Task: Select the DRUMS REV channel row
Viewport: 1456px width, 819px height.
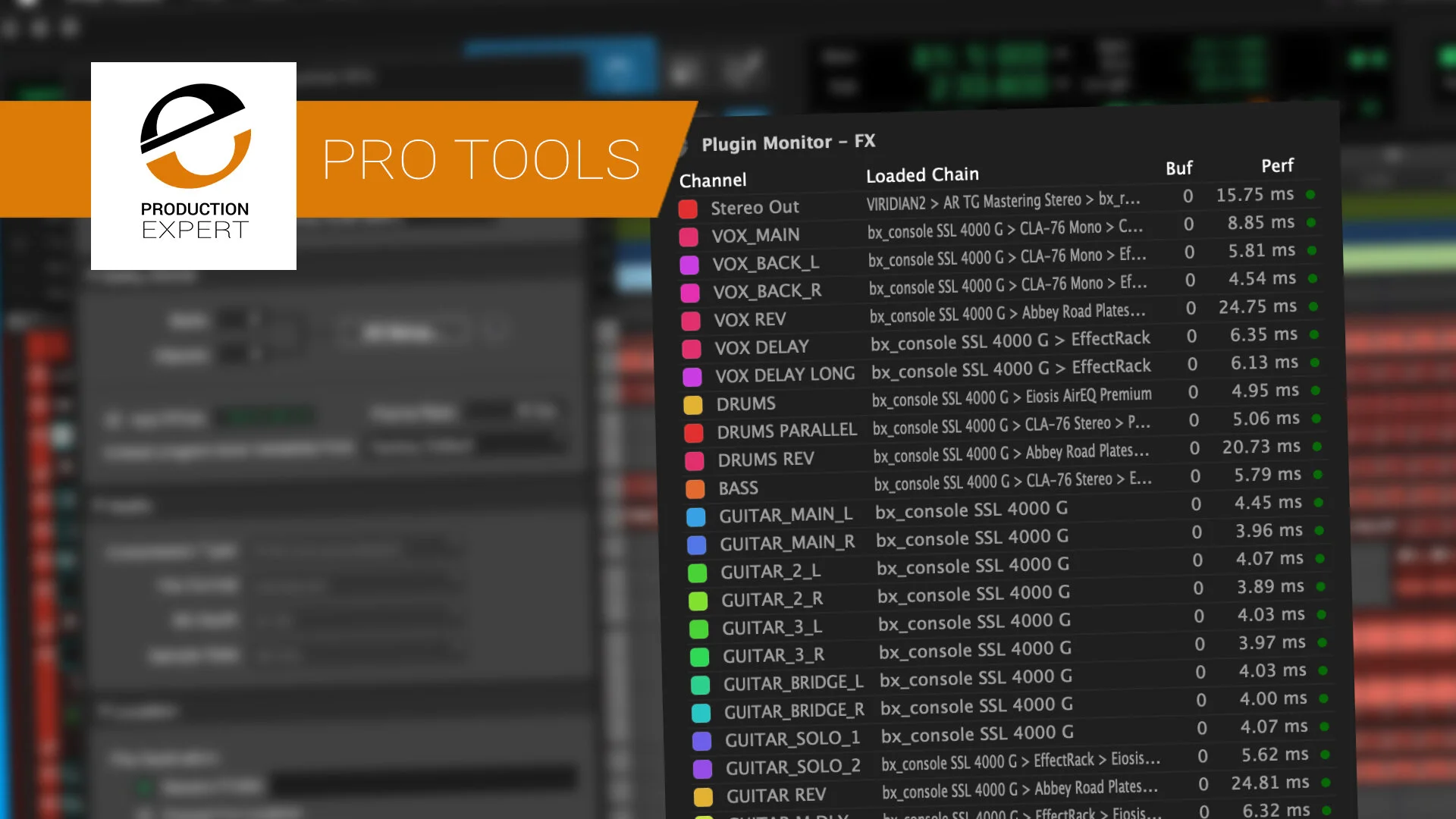Action: tap(766, 460)
